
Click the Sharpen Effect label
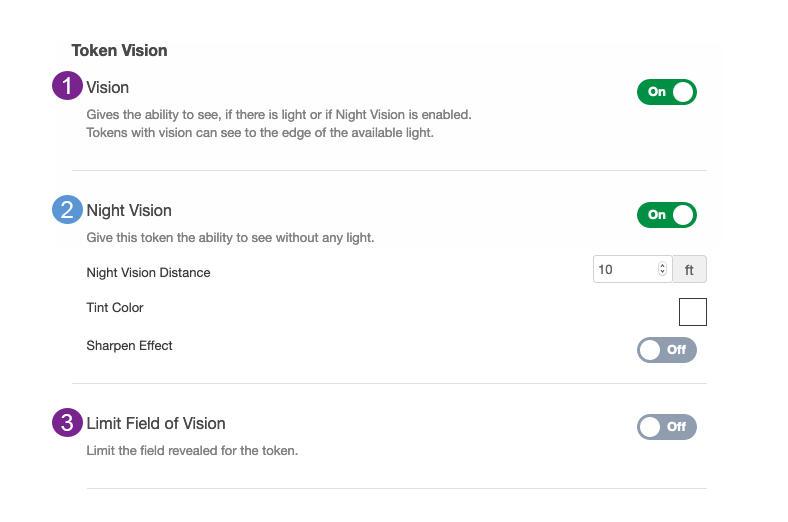click(130, 346)
